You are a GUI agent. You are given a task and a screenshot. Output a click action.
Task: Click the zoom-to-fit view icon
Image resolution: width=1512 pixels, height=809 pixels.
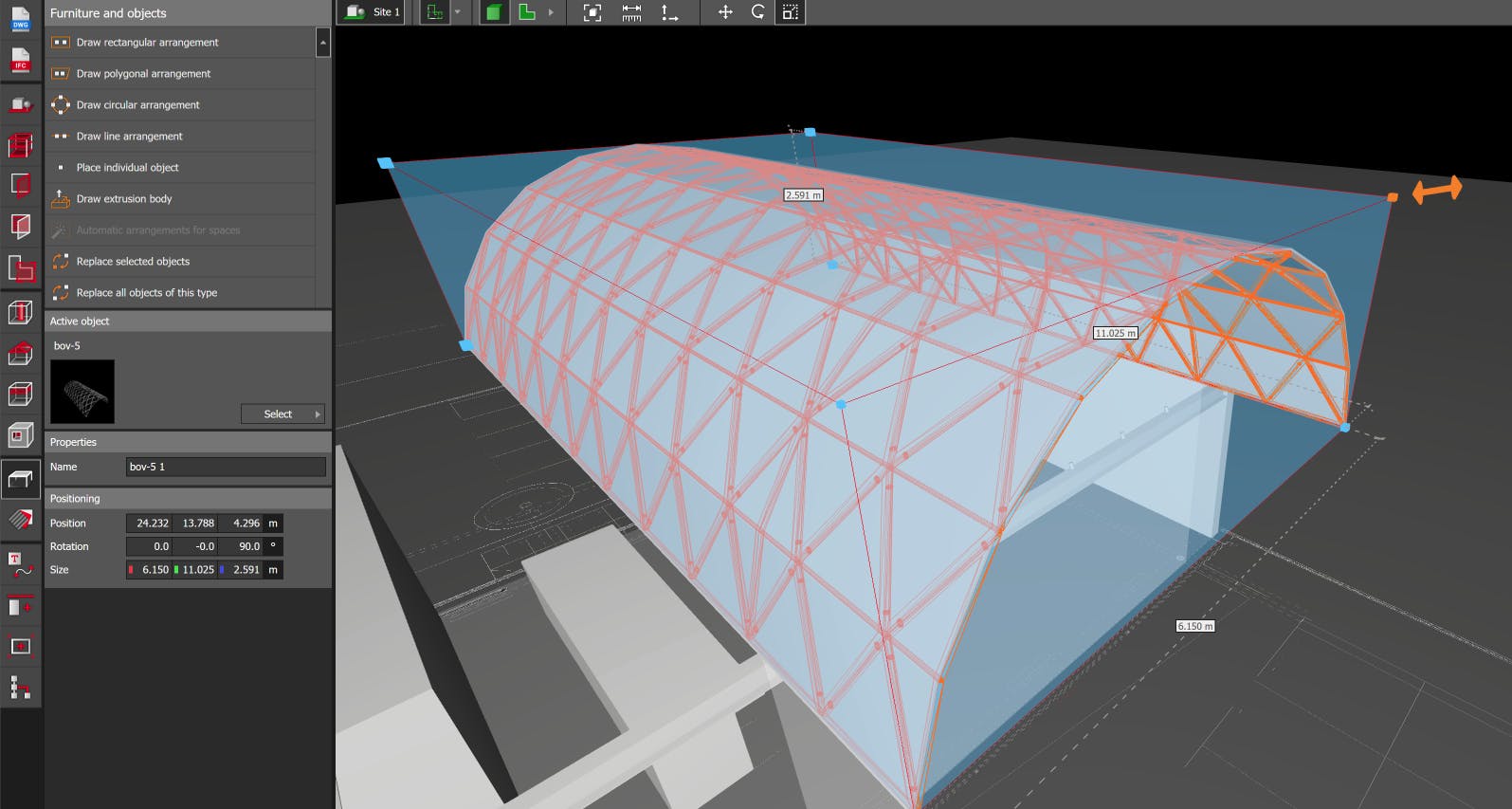[x=592, y=12]
